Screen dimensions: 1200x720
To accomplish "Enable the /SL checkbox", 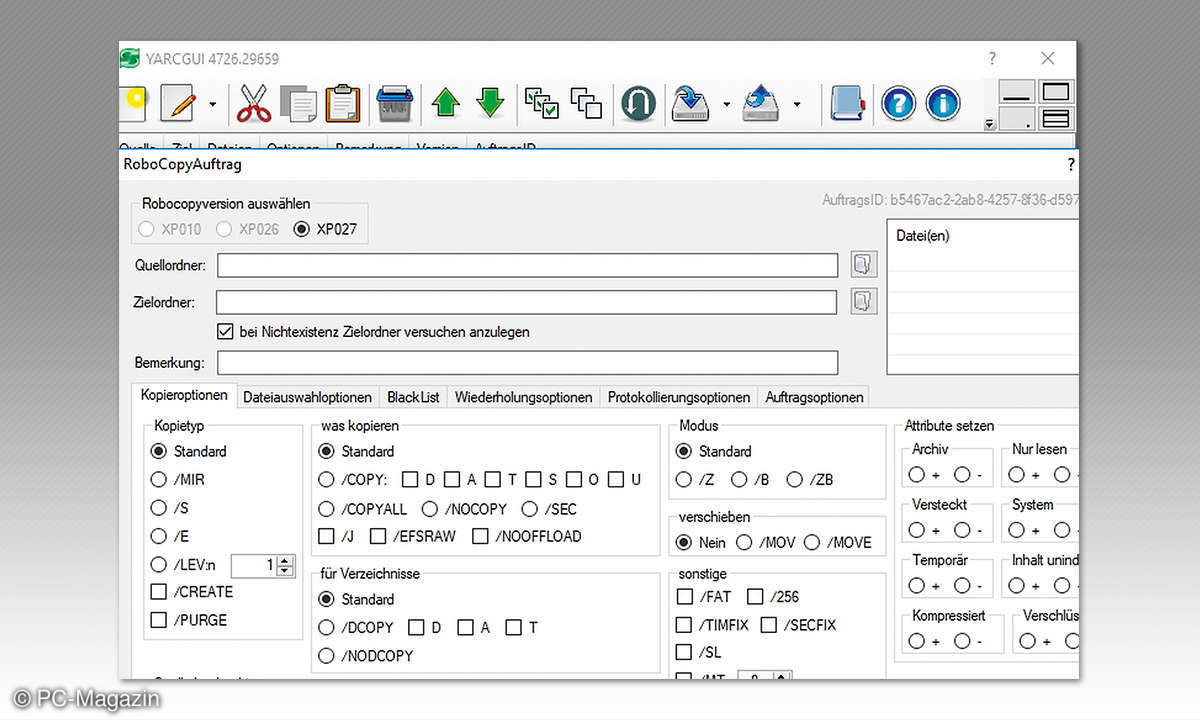I will (x=684, y=652).
